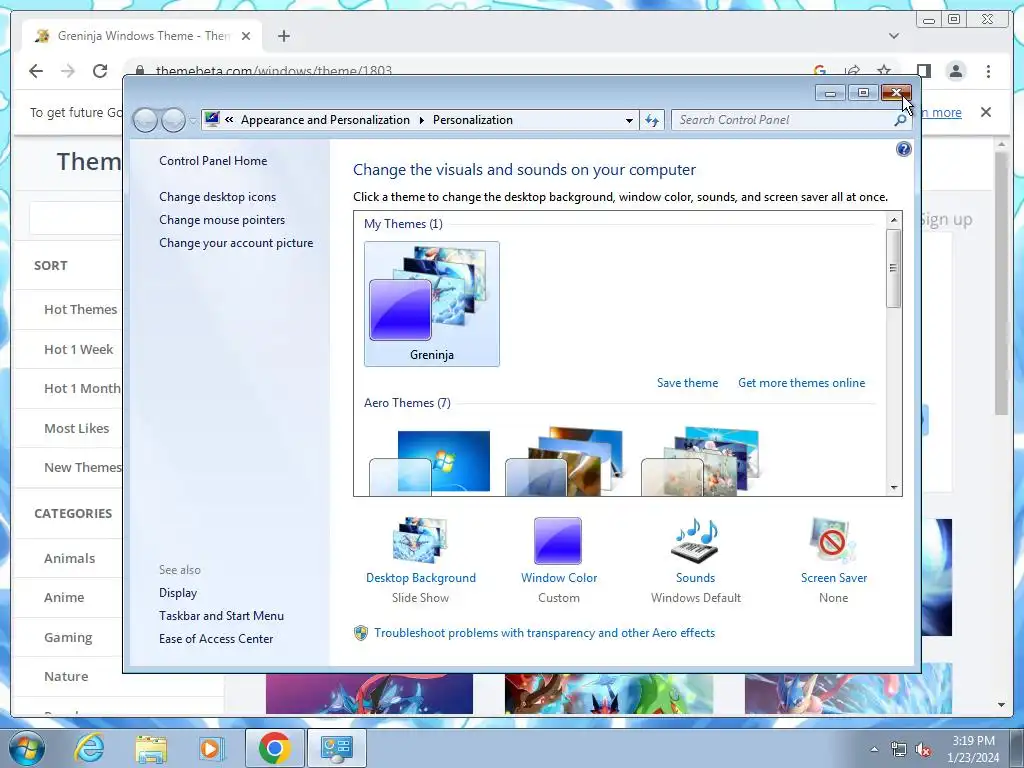Click the Desktop Background text link
This screenshot has height=768, width=1024.
tap(421, 578)
